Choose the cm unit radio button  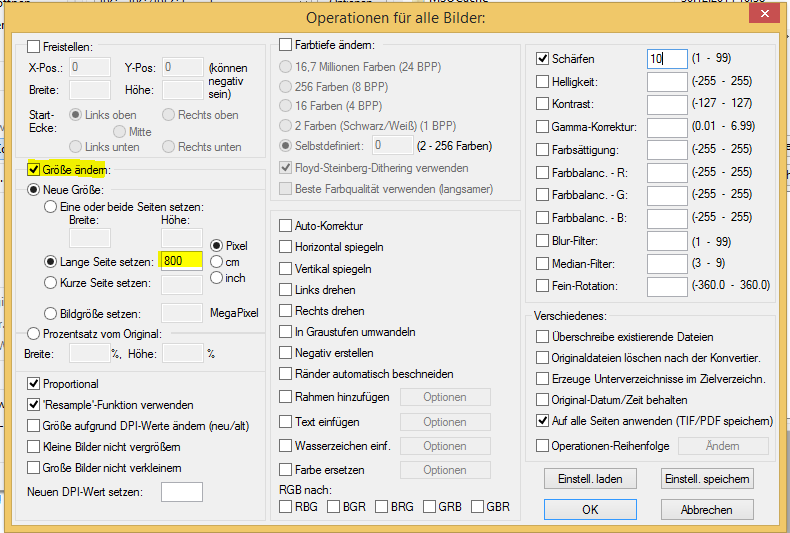point(217,262)
